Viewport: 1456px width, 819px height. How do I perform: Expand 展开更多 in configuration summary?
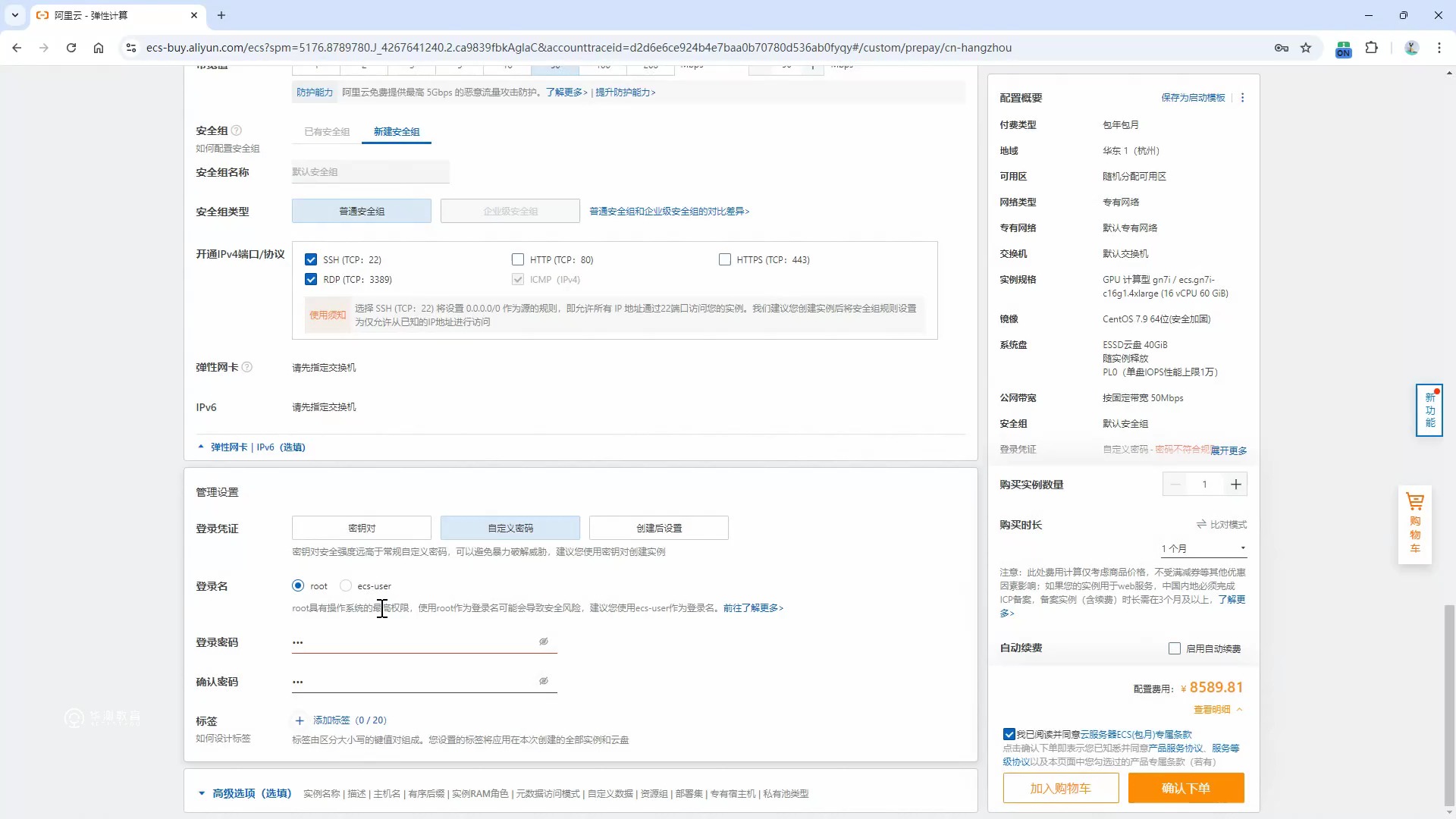[1228, 450]
